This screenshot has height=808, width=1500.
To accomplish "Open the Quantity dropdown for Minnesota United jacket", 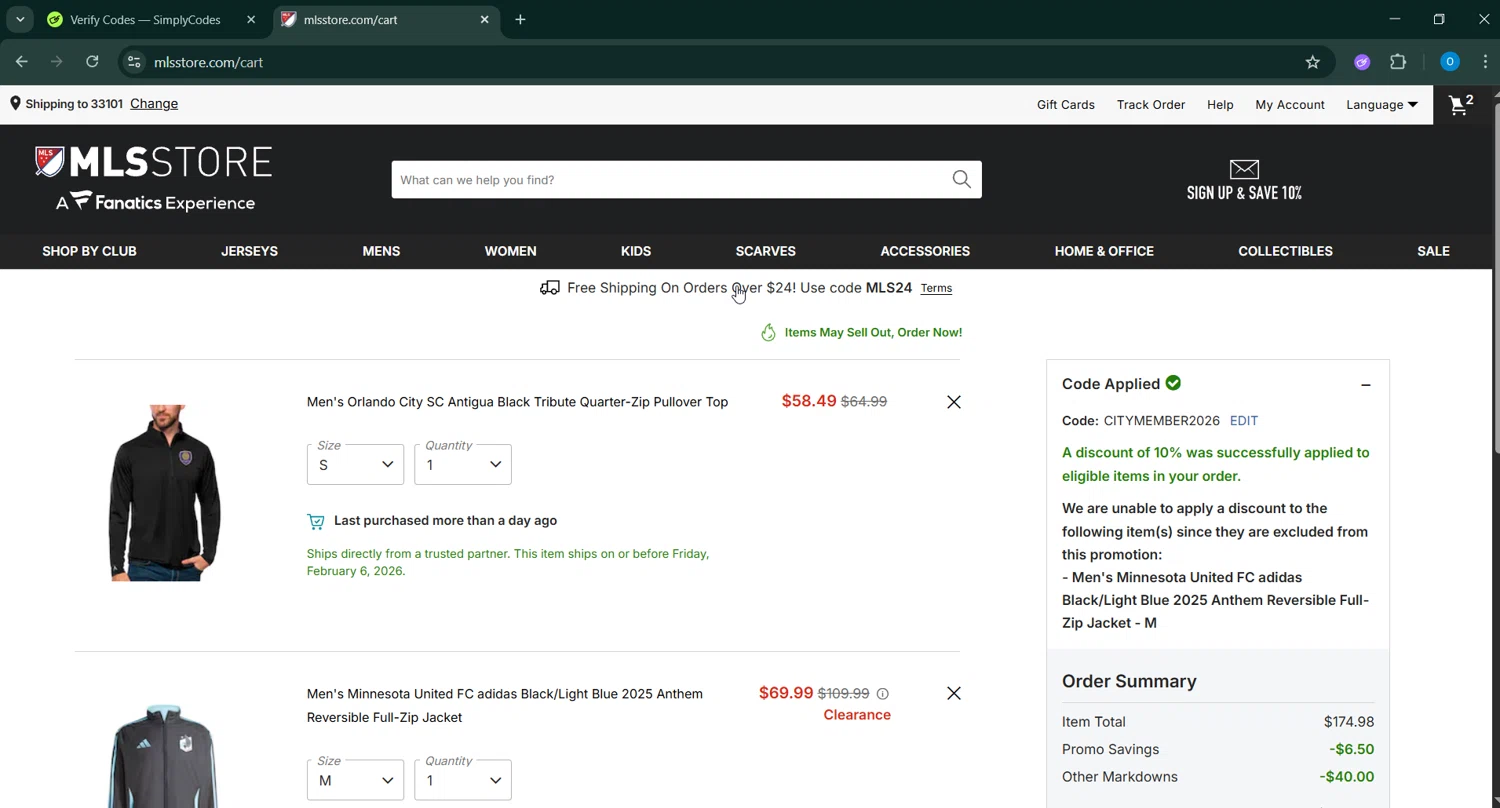I will pyautogui.click(x=463, y=780).
